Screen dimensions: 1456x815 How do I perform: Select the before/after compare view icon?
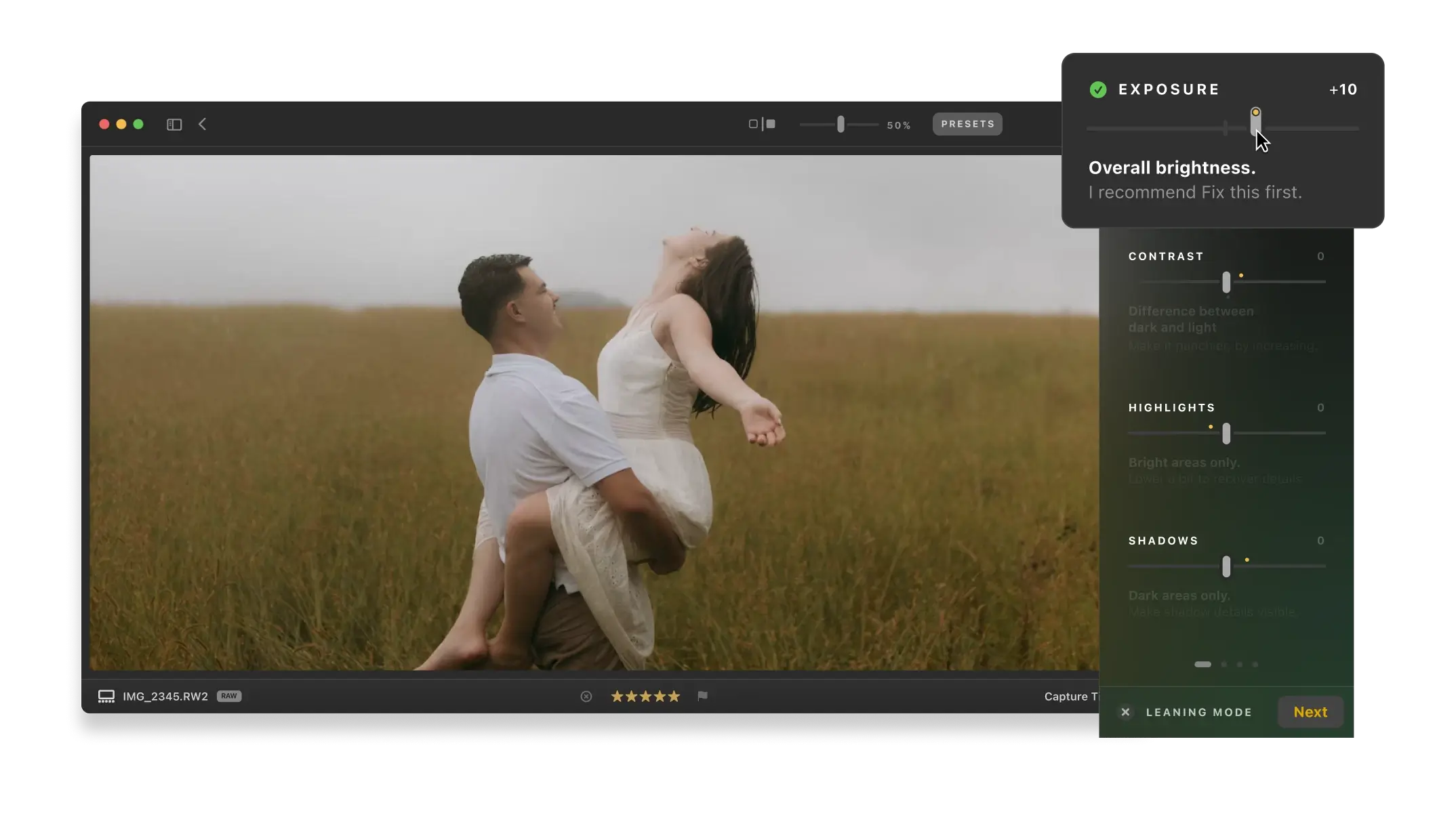[771, 124]
